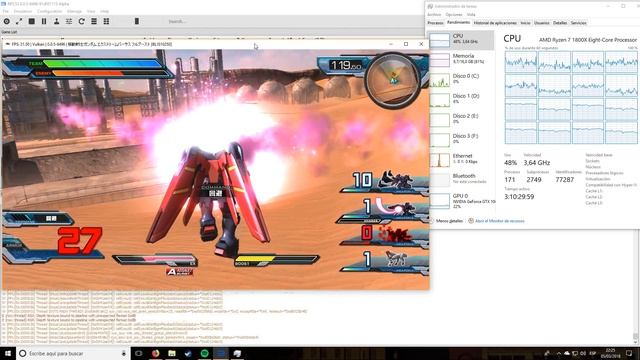Select Disco 2 (E:) in the sidebar

coord(461,120)
